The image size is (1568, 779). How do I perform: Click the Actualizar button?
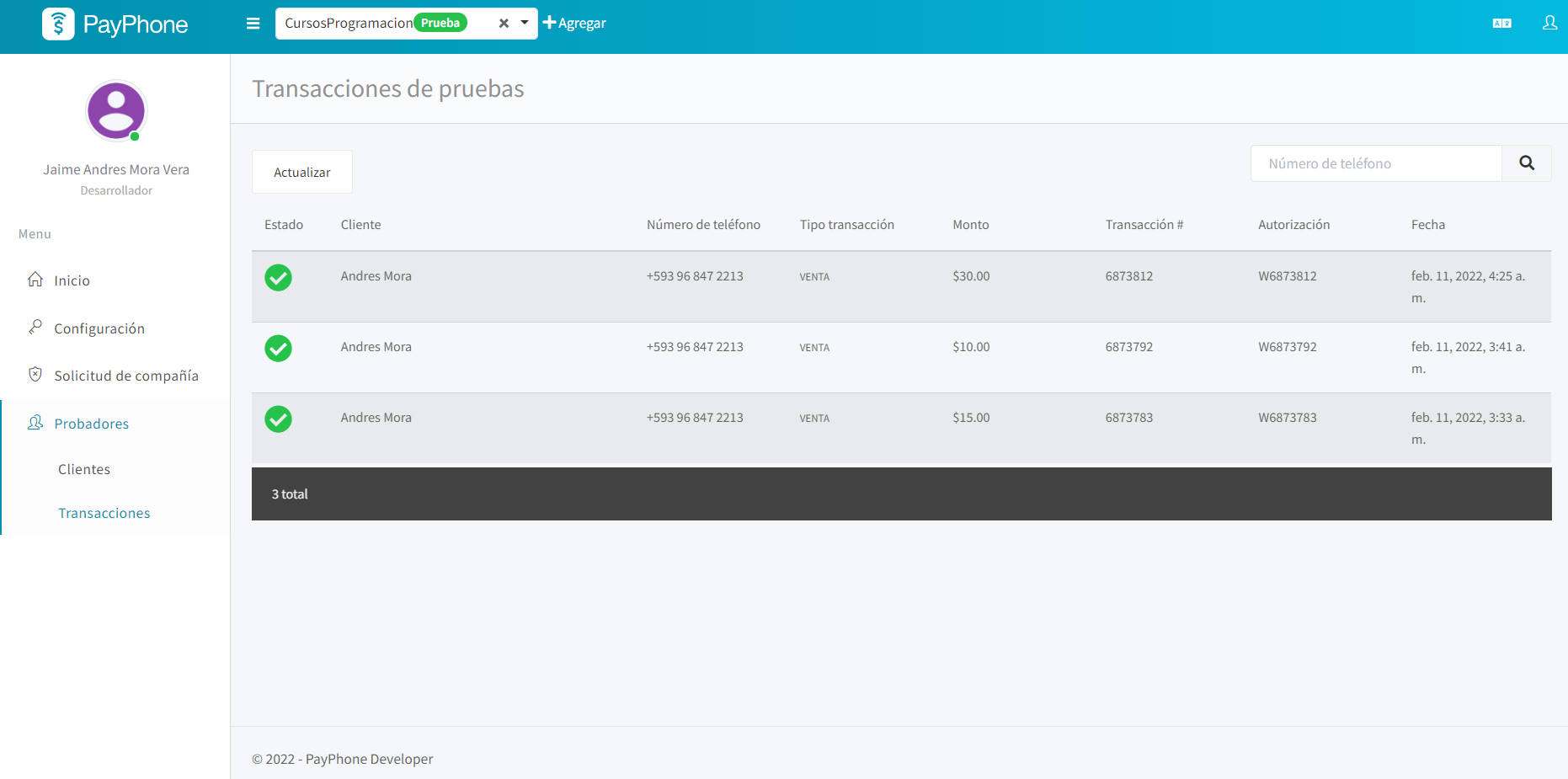pos(302,172)
